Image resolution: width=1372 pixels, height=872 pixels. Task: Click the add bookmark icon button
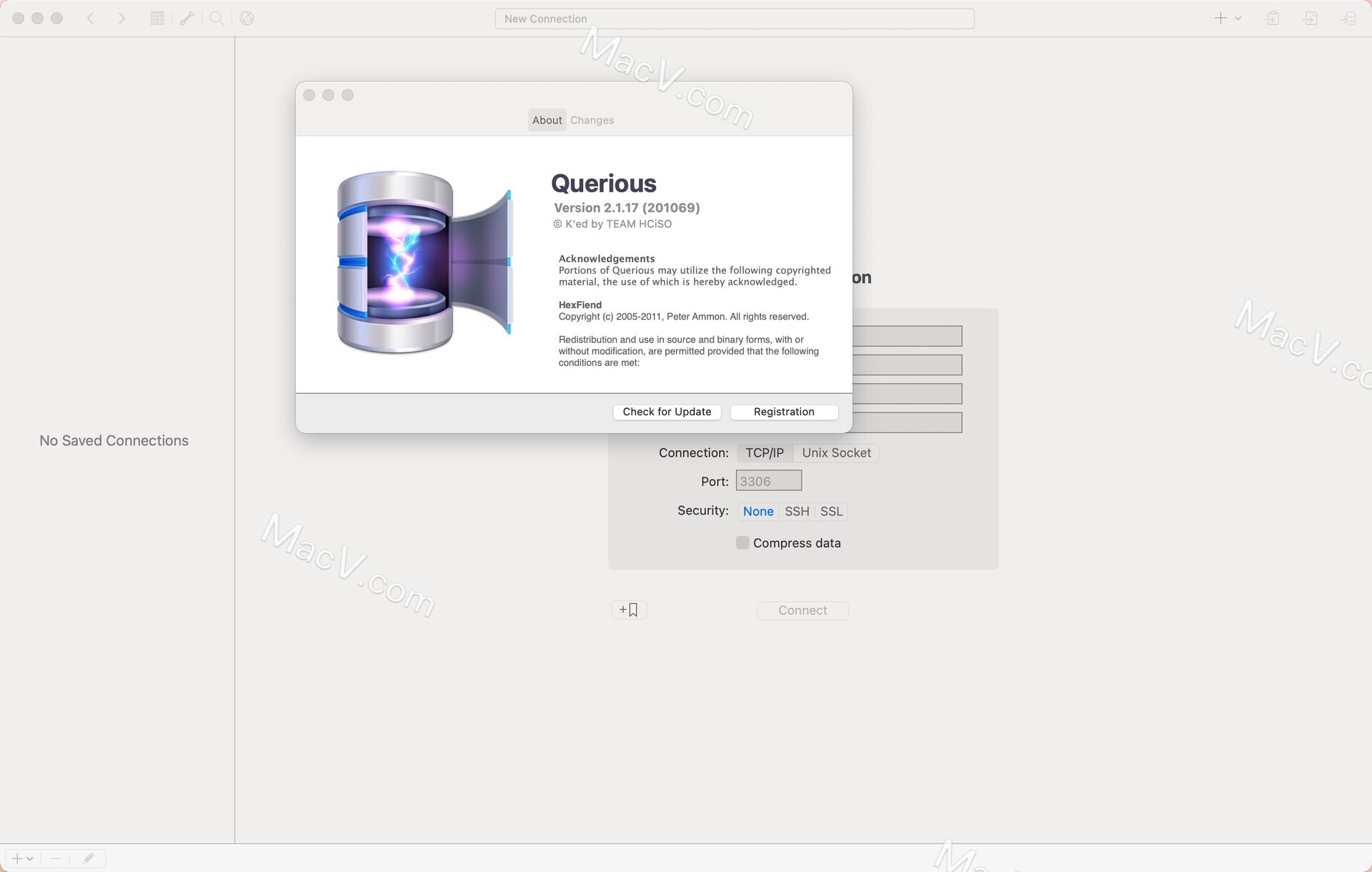(629, 610)
